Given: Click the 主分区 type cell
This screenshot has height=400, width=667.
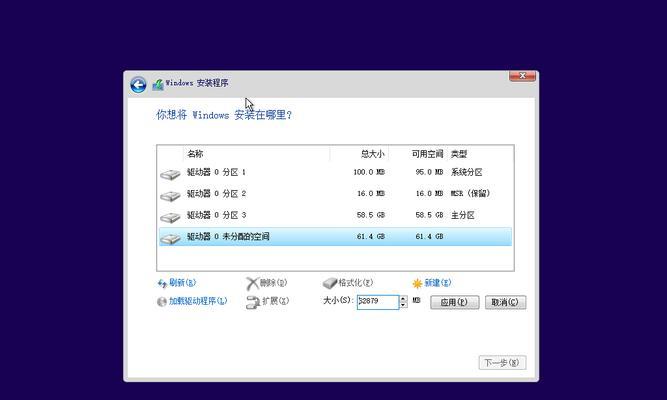Looking at the screenshot, I should [x=463, y=215].
